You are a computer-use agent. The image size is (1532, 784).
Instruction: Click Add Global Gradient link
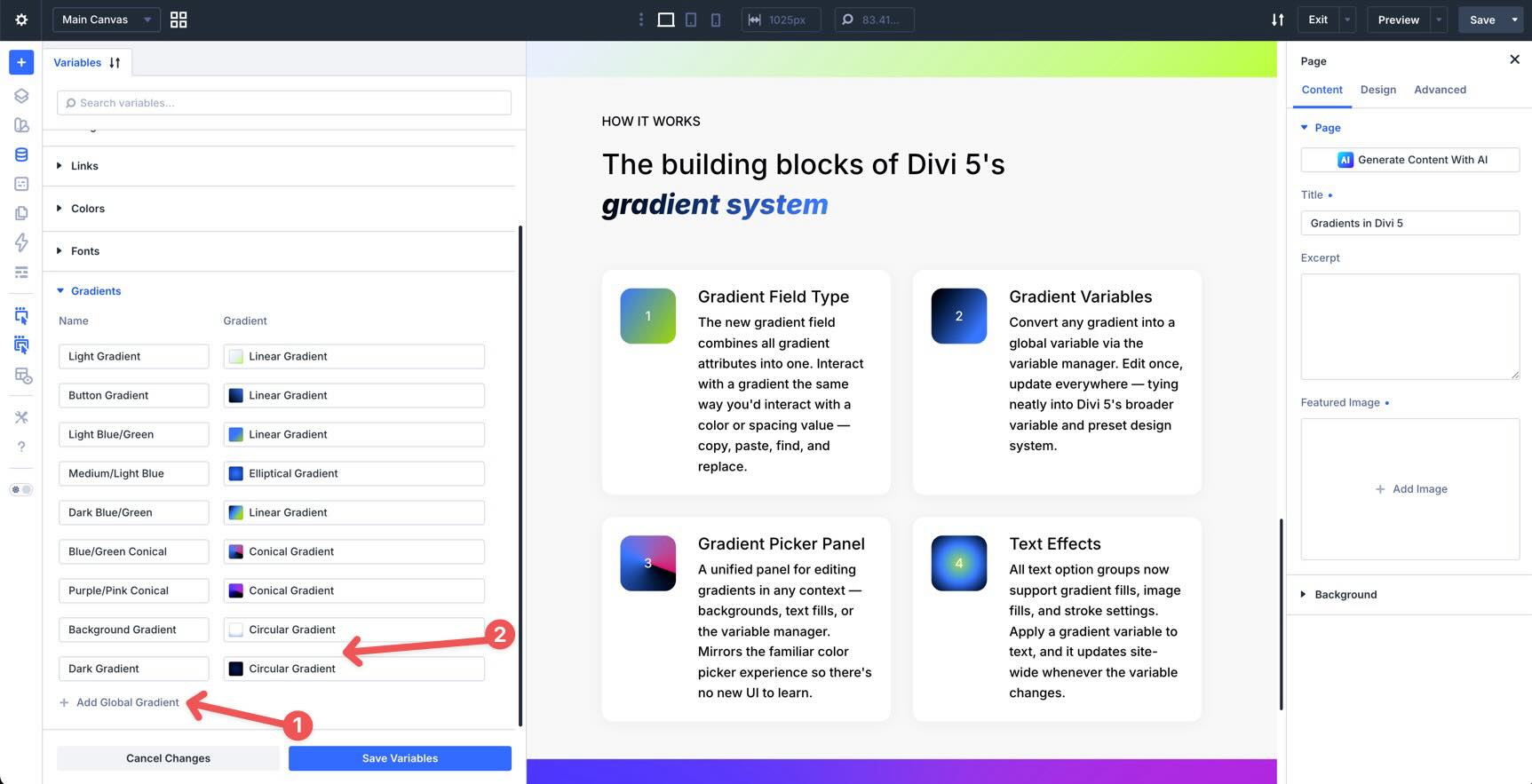coord(119,702)
